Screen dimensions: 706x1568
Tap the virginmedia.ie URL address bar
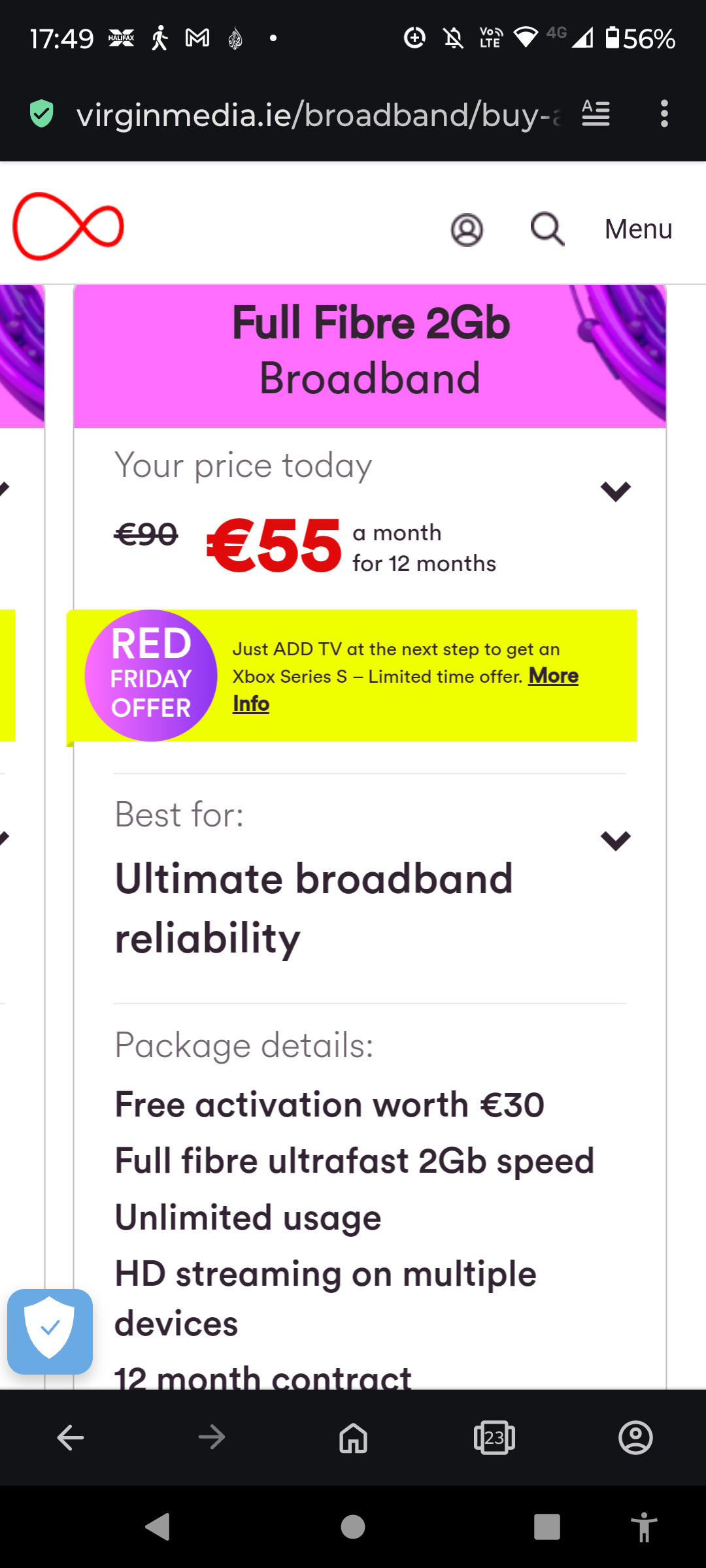(318, 114)
